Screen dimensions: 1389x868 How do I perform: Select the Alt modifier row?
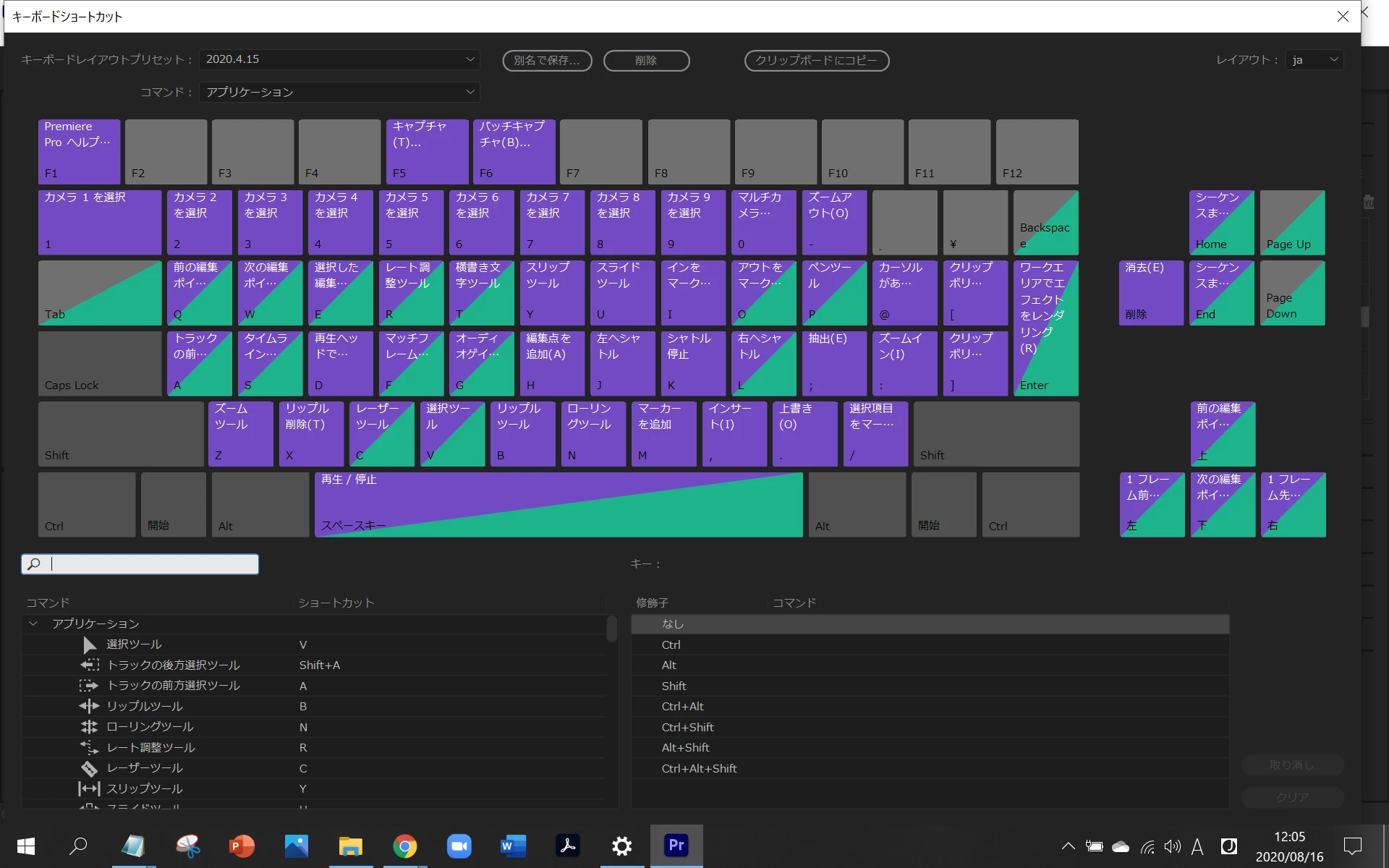click(669, 665)
